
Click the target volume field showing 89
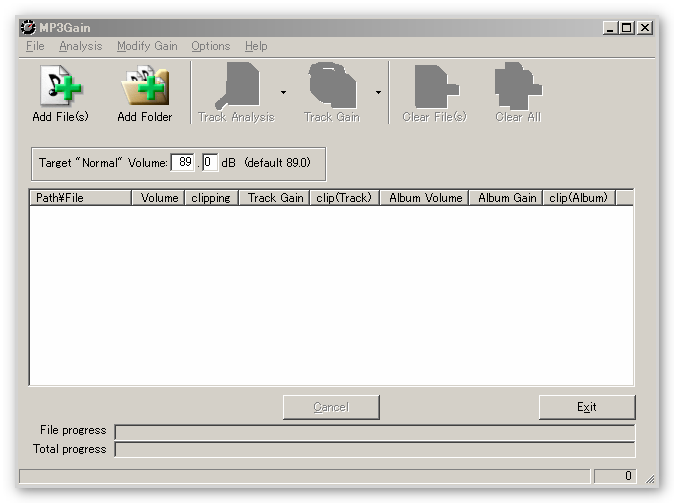tap(182, 163)
